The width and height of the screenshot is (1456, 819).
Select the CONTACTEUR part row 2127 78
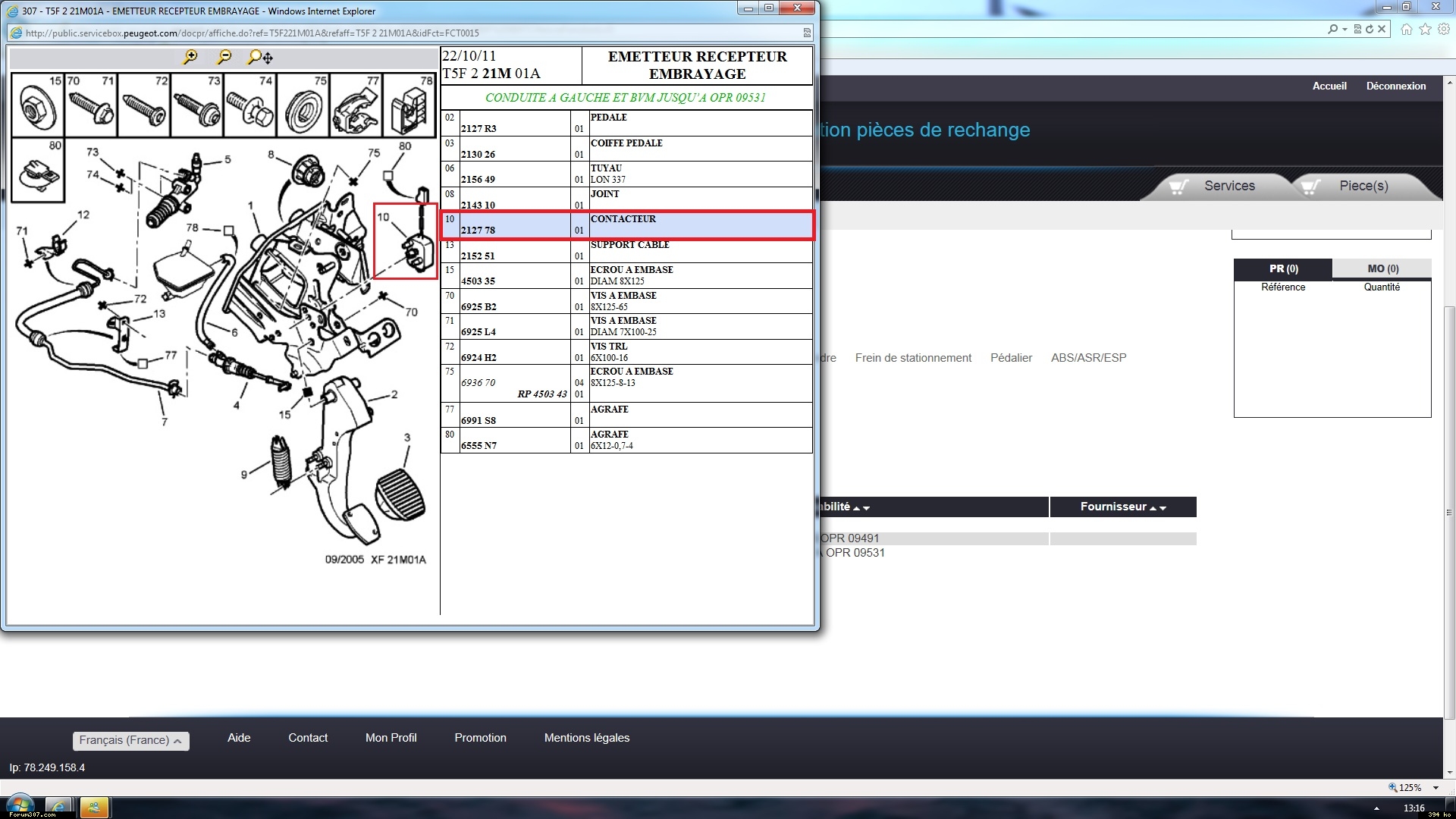point(626,225)
